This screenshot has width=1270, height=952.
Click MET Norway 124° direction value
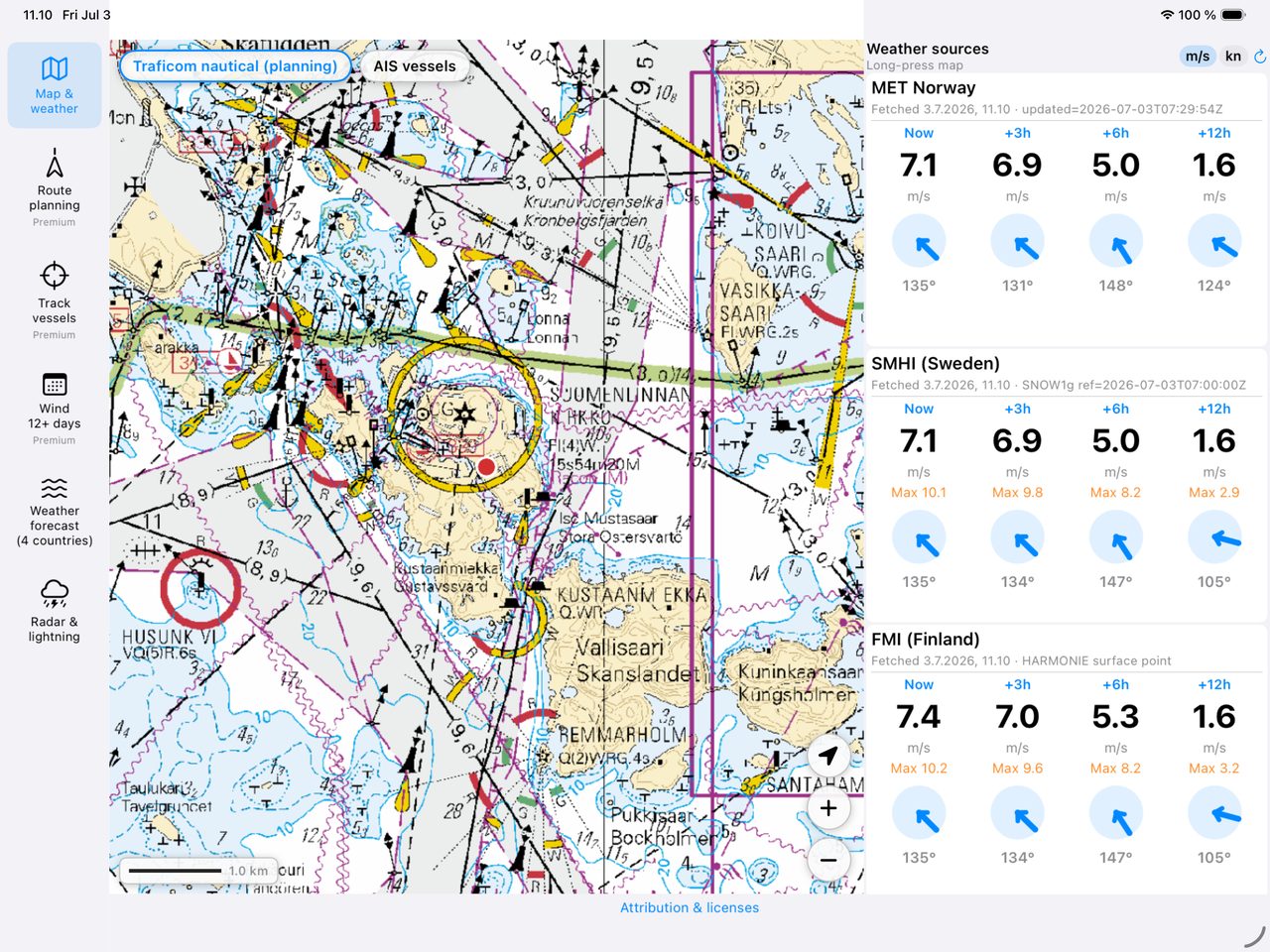coord(1214,286)
